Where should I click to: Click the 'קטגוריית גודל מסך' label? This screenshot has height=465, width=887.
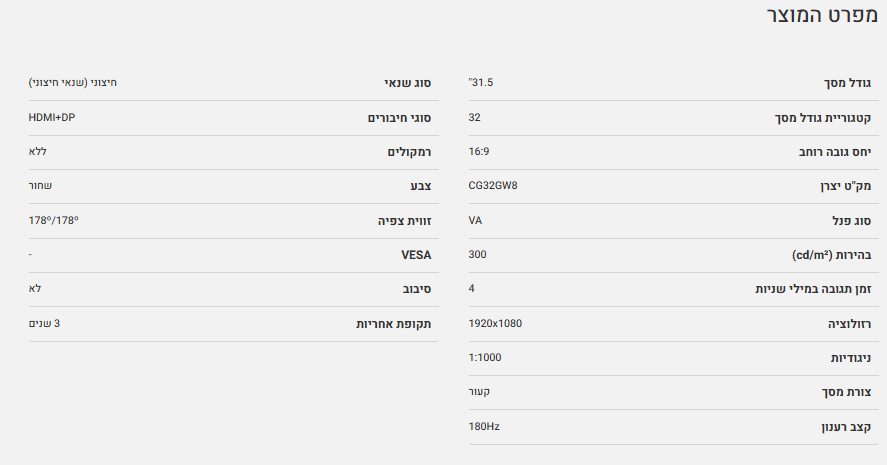813,117
